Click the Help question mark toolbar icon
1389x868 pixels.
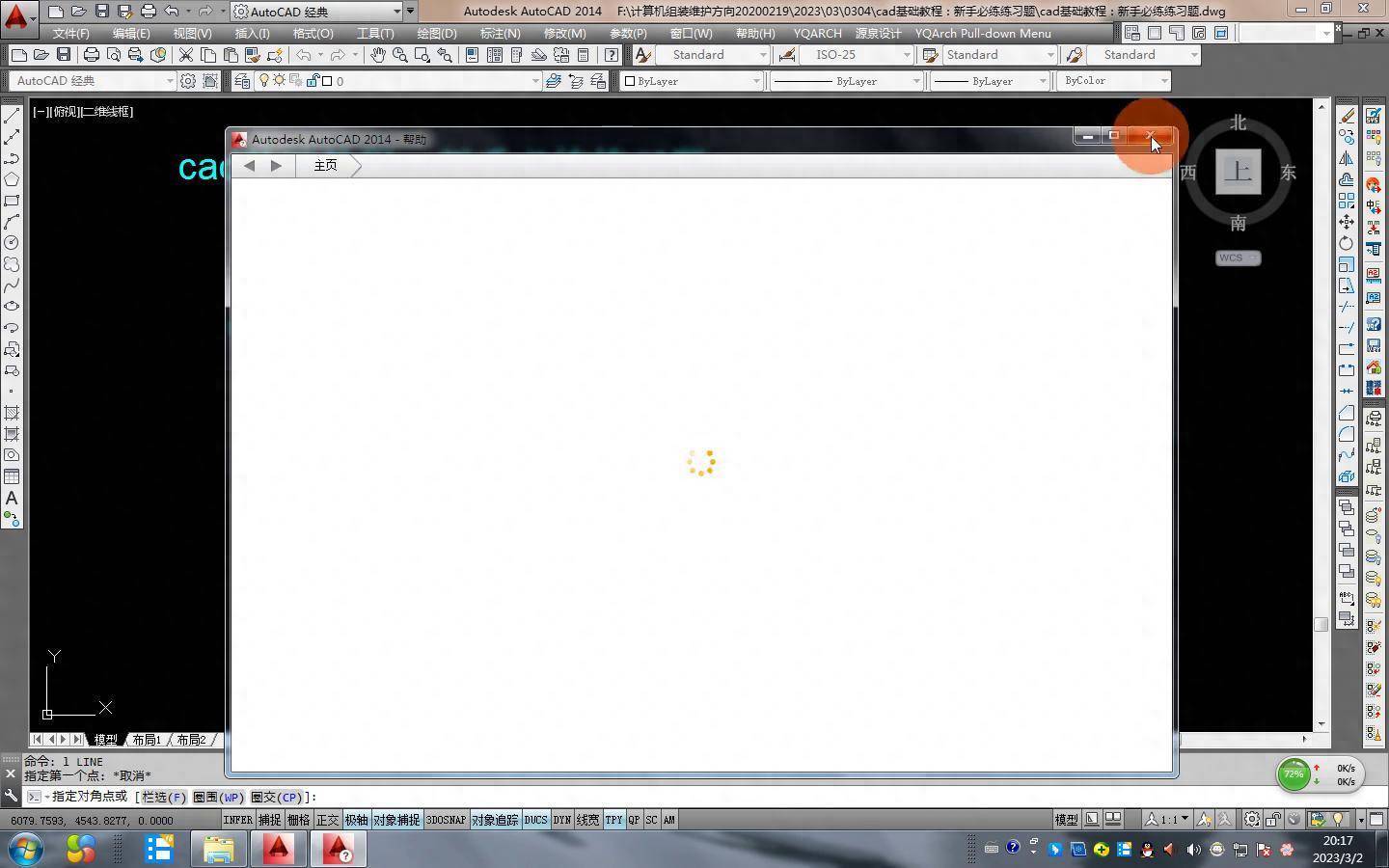click(x=611, y=55)
